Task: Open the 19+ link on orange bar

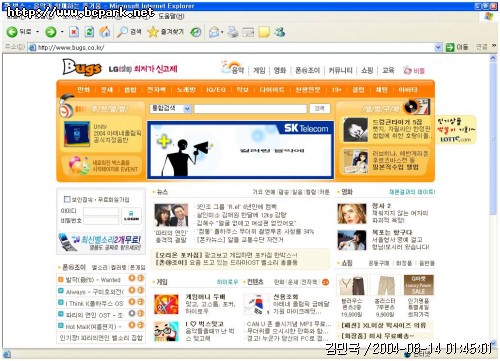Action: (336, 90)
